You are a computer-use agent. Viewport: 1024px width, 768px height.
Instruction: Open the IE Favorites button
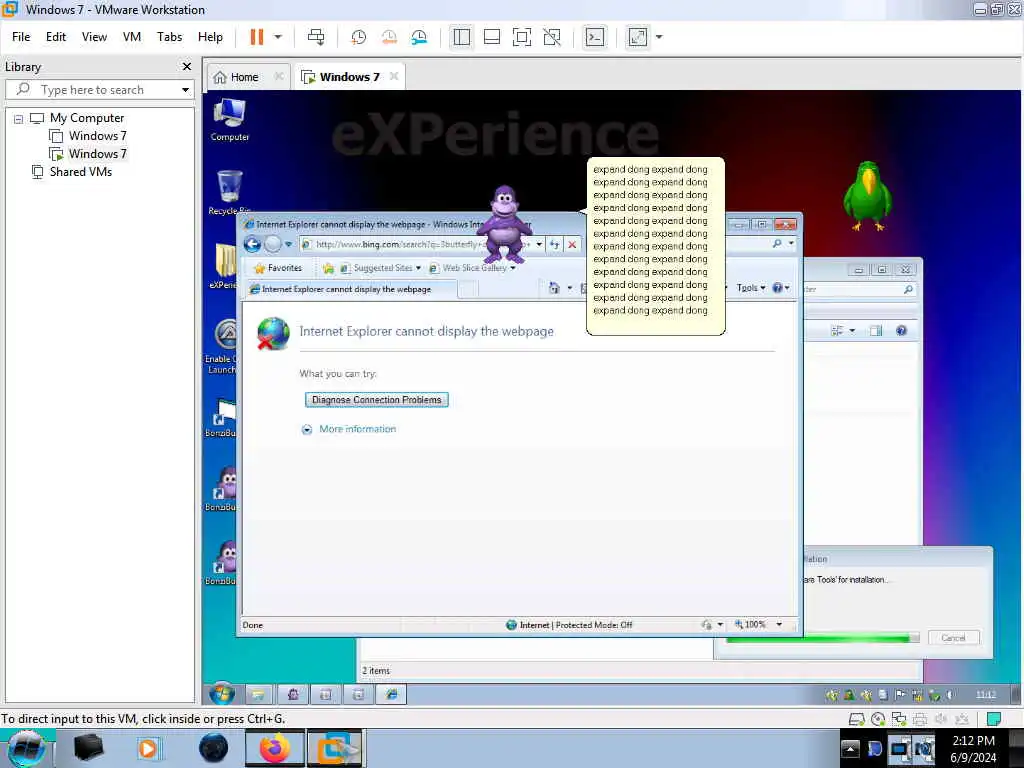pos(278,268)
